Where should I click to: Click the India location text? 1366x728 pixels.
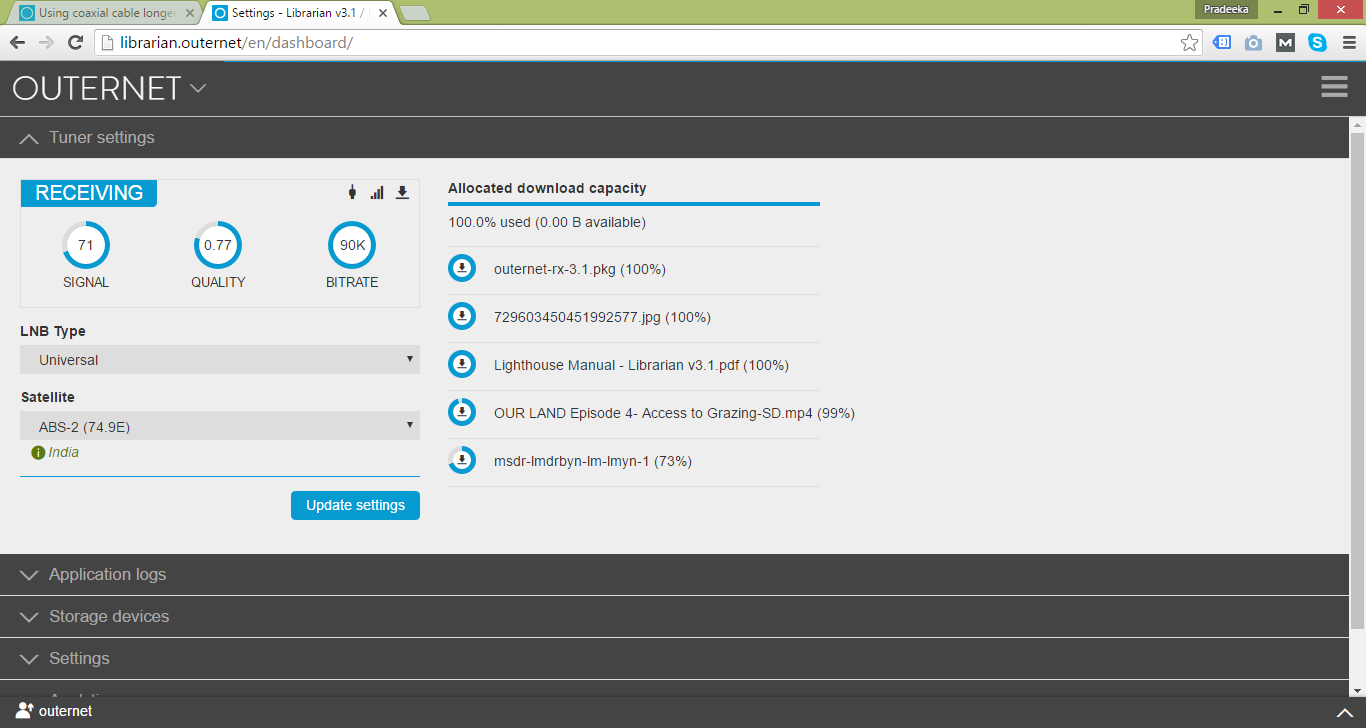64,453
